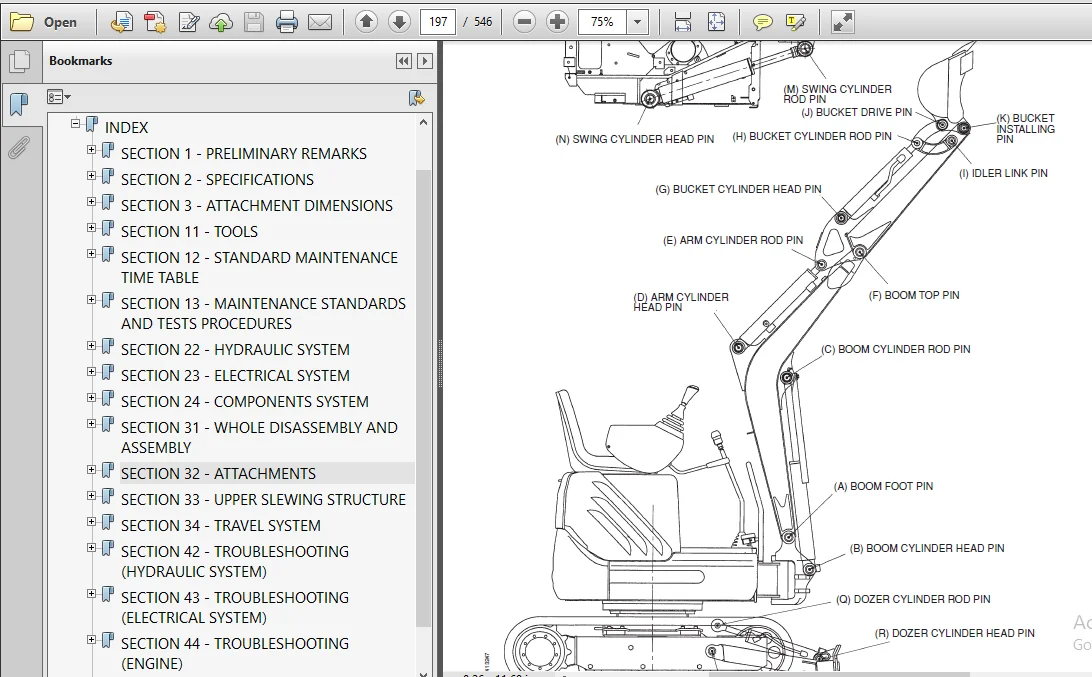Click the edit/sign document icon
The width and height of the screenshot is (1092, 677).
(188, 22)
